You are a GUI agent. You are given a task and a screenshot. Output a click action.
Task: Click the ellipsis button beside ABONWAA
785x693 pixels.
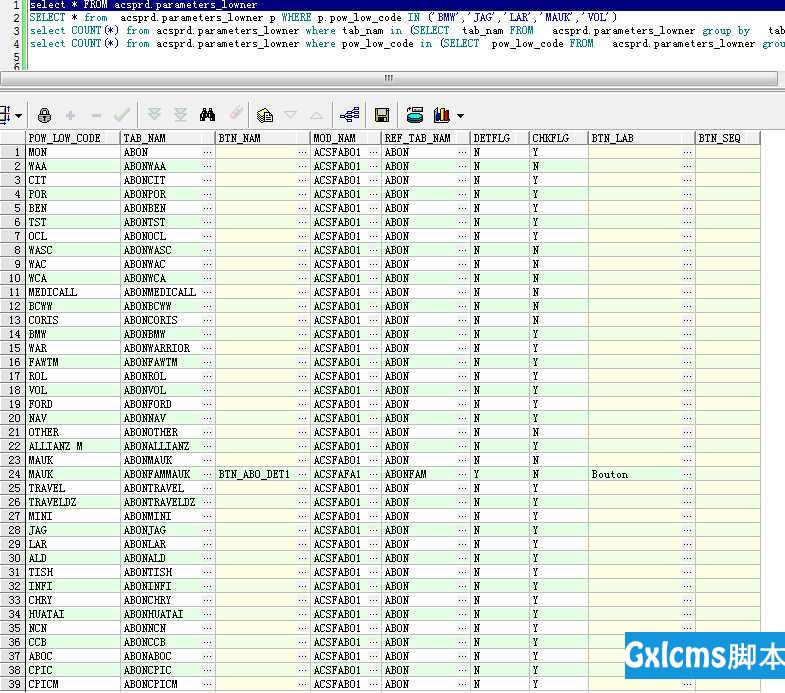pyautogui.click(x=207, y=166)
